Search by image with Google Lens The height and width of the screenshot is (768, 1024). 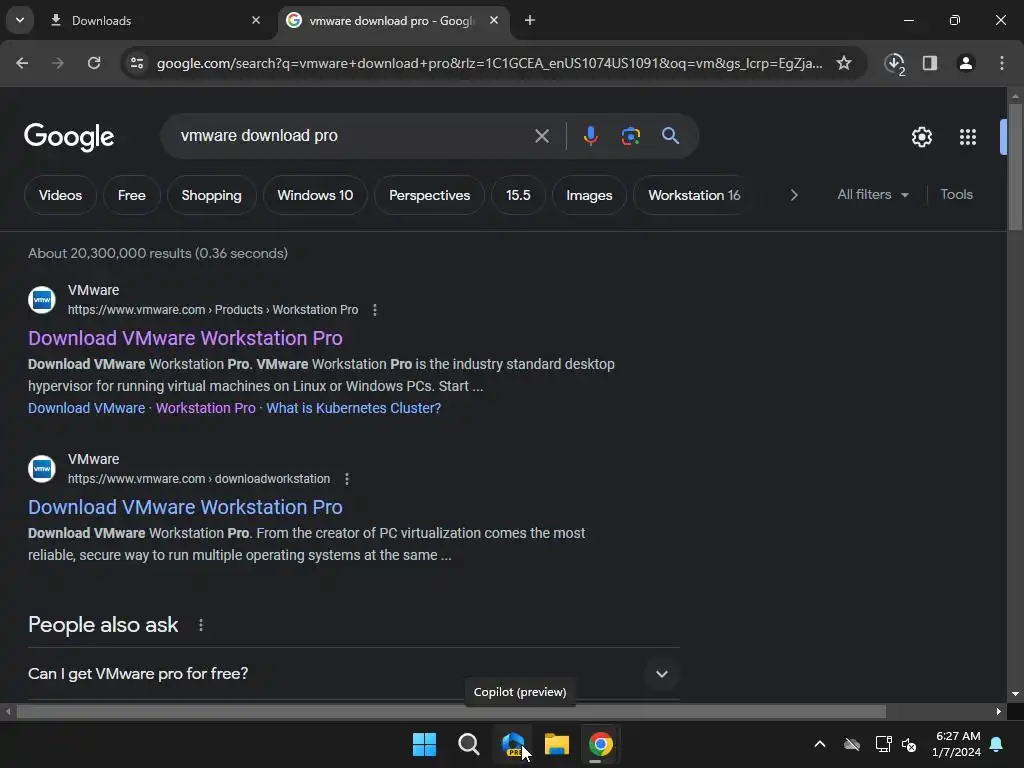[x=630, y=136]
